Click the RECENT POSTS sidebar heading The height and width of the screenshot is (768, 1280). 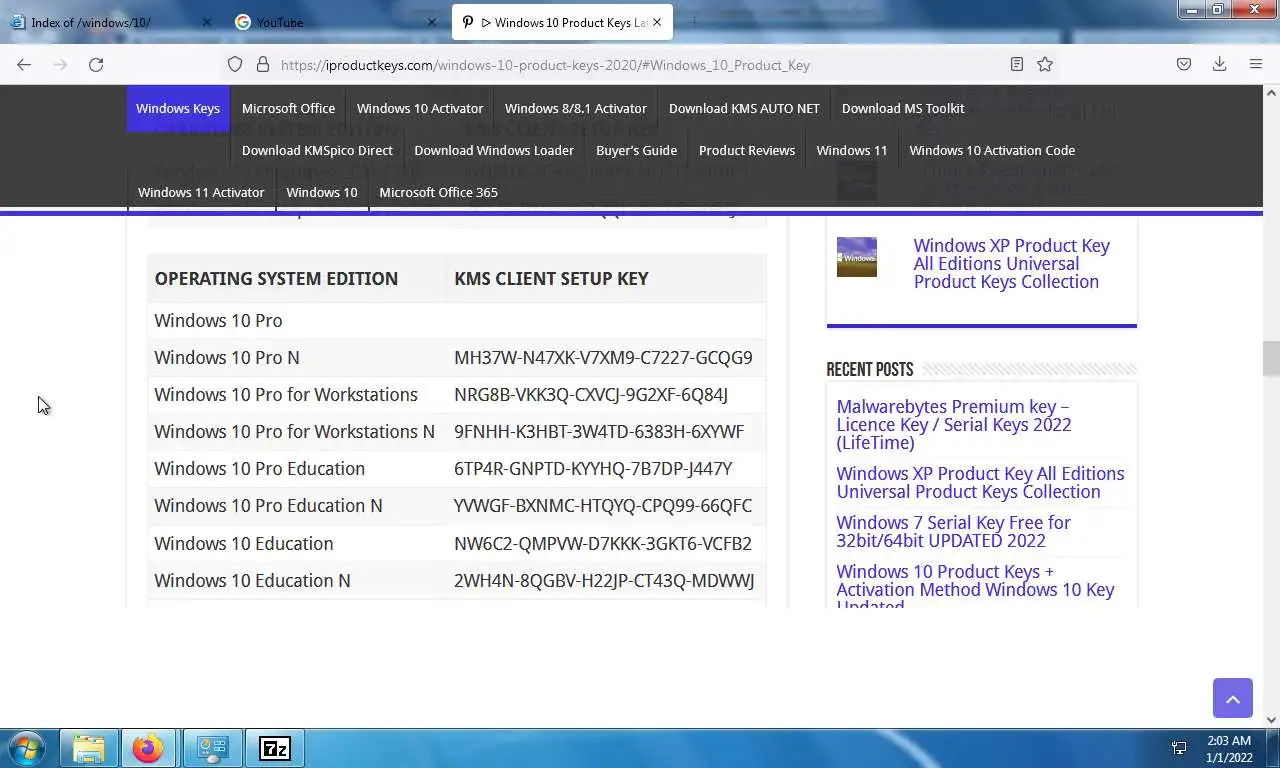[870, 369]
